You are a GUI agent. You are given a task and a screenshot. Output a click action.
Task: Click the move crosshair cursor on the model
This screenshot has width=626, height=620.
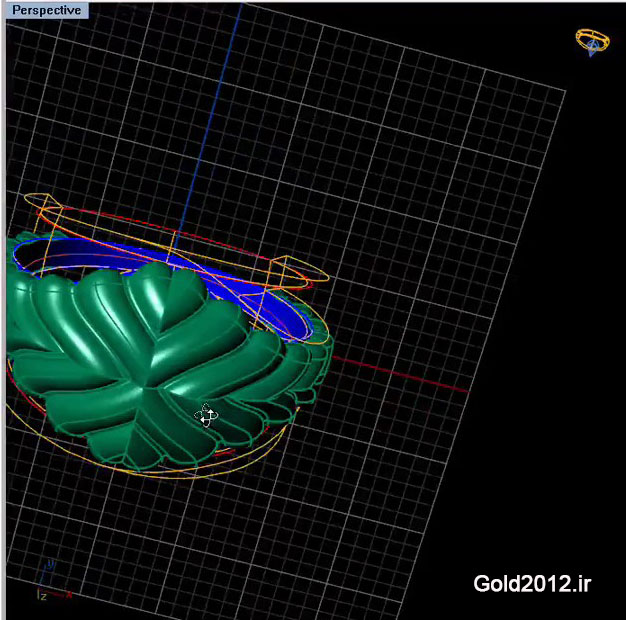coord(206,415)
